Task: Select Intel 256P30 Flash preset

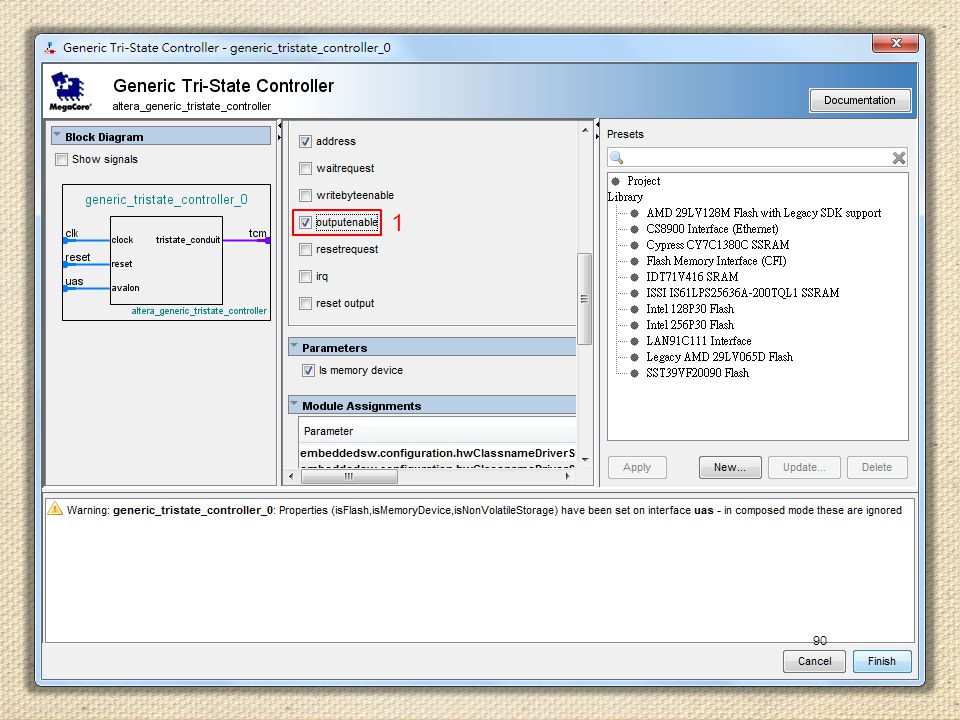Action: pyautogui.click(x=690, y=324)
